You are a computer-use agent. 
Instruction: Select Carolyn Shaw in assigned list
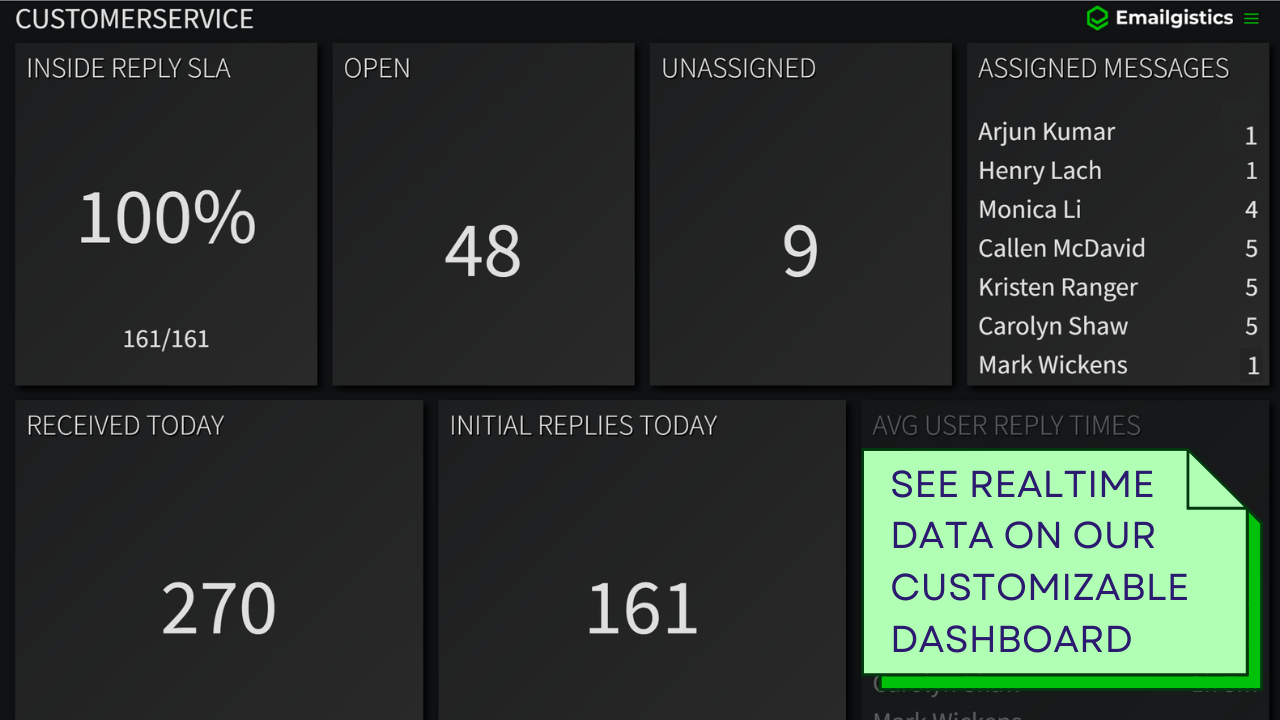click(x=1053, y=327)
